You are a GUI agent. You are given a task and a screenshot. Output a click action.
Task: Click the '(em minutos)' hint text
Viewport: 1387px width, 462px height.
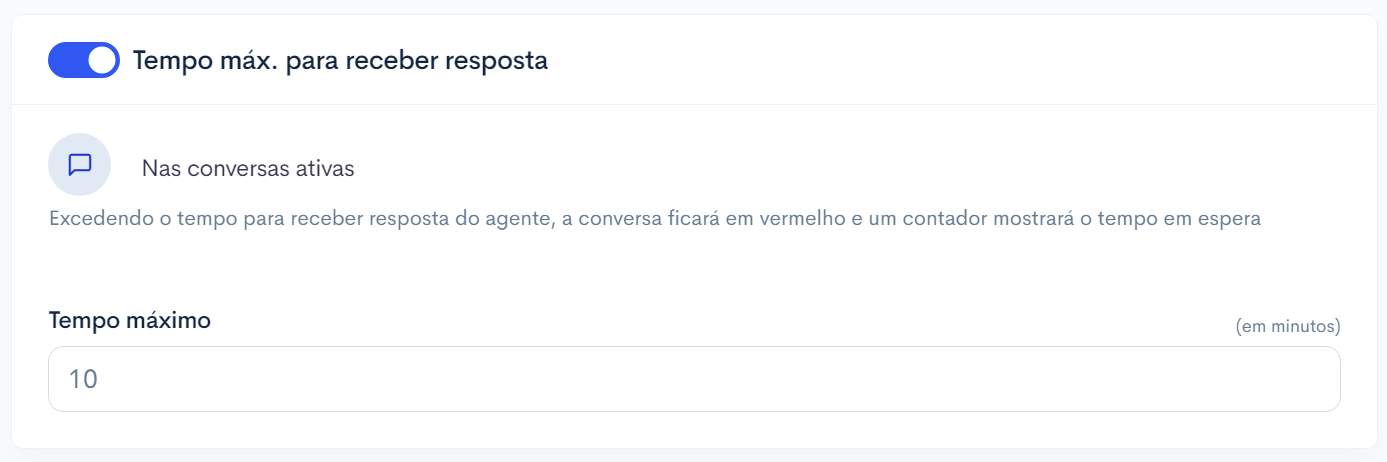pyautogui.click(x=1288, y=326)
